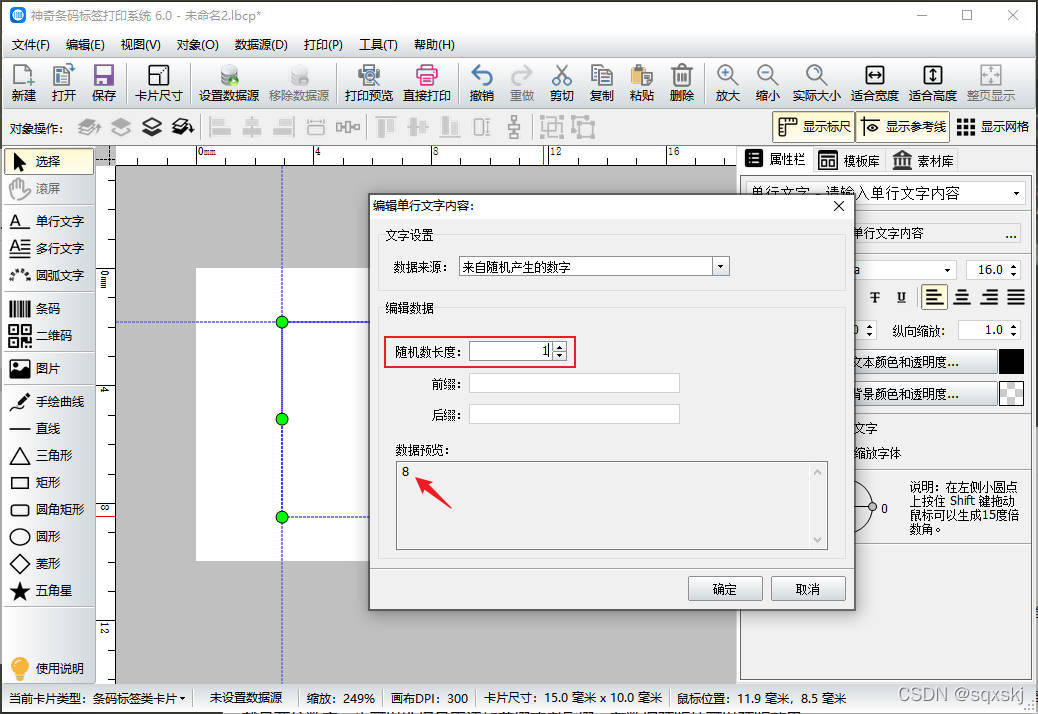Expand the font name dropdown
Screen dimensions: 1038x714
click(x=947, y=270)
